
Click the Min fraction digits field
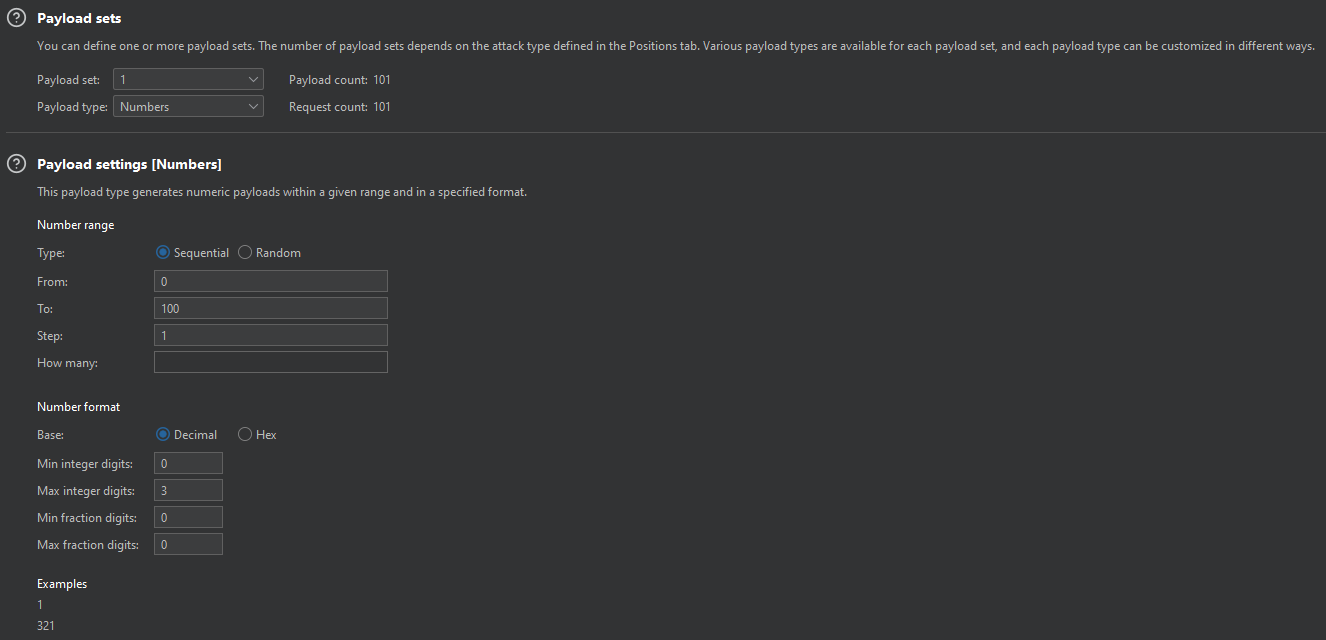tap(188, 518)
